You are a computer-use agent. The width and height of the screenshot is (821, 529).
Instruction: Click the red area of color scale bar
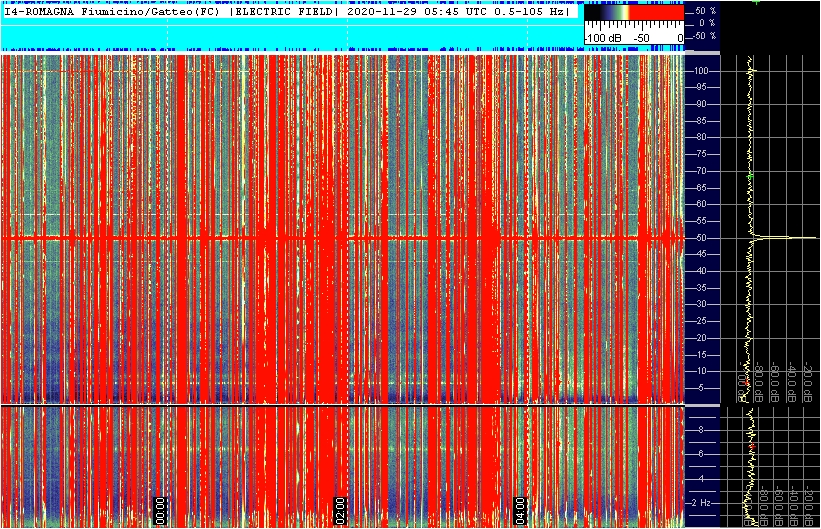pyautogui.click(x=657, y=12)
